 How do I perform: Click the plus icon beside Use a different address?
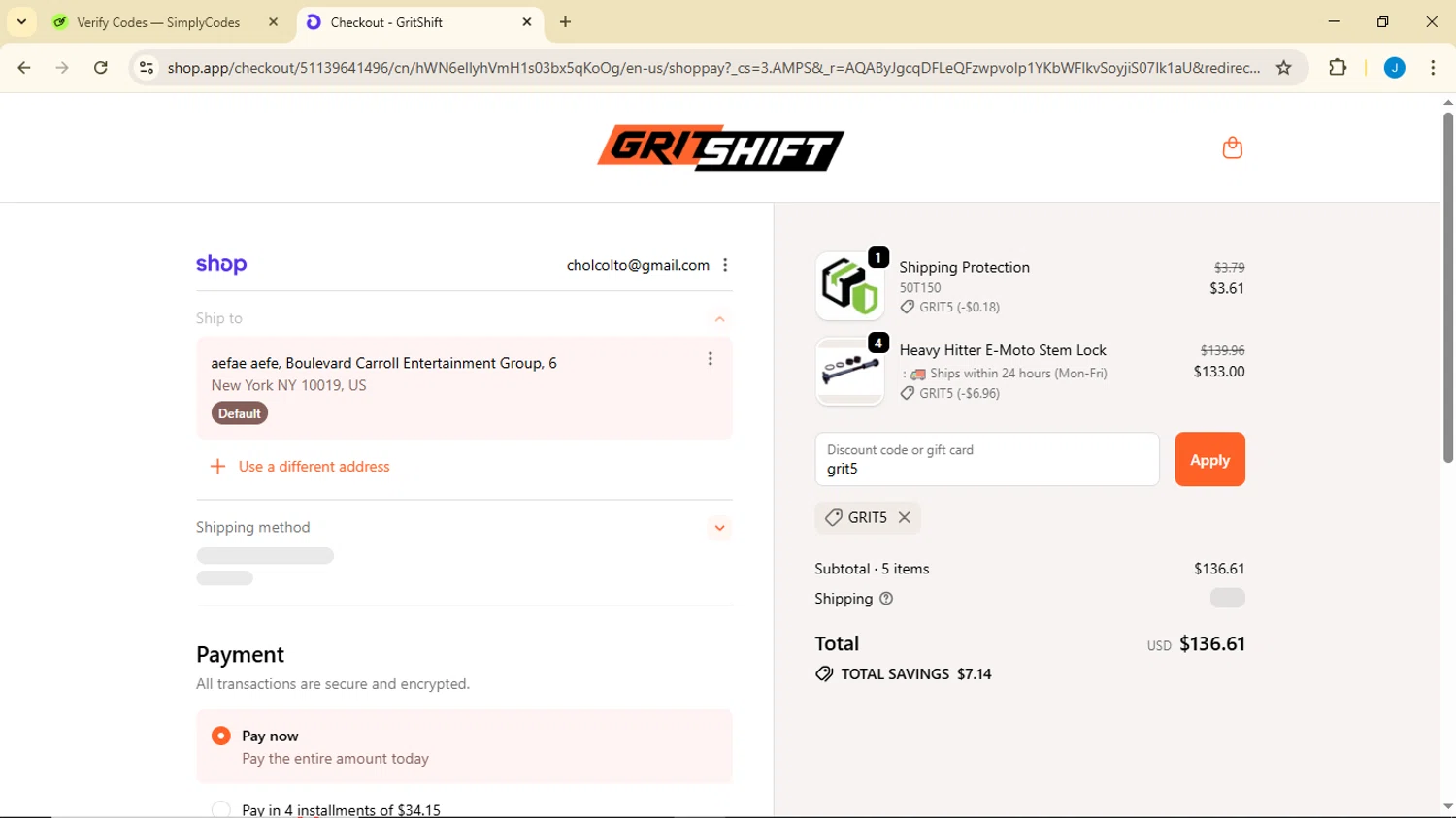click(218, 467)
